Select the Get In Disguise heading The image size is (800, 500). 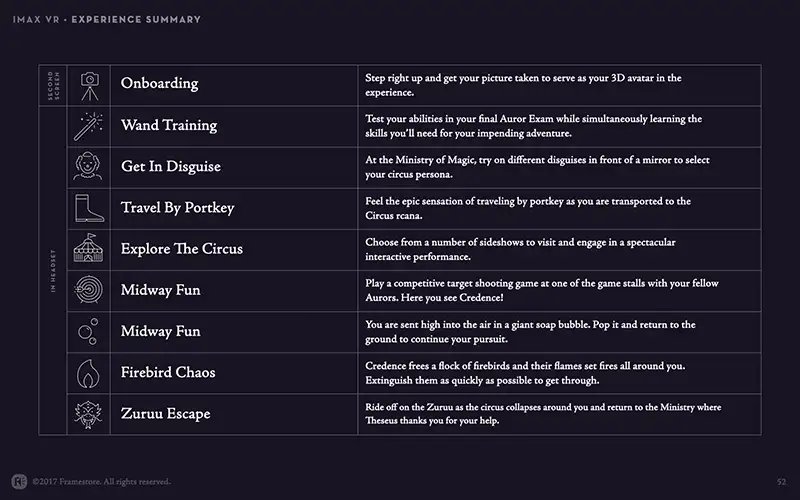click(170, 166)
